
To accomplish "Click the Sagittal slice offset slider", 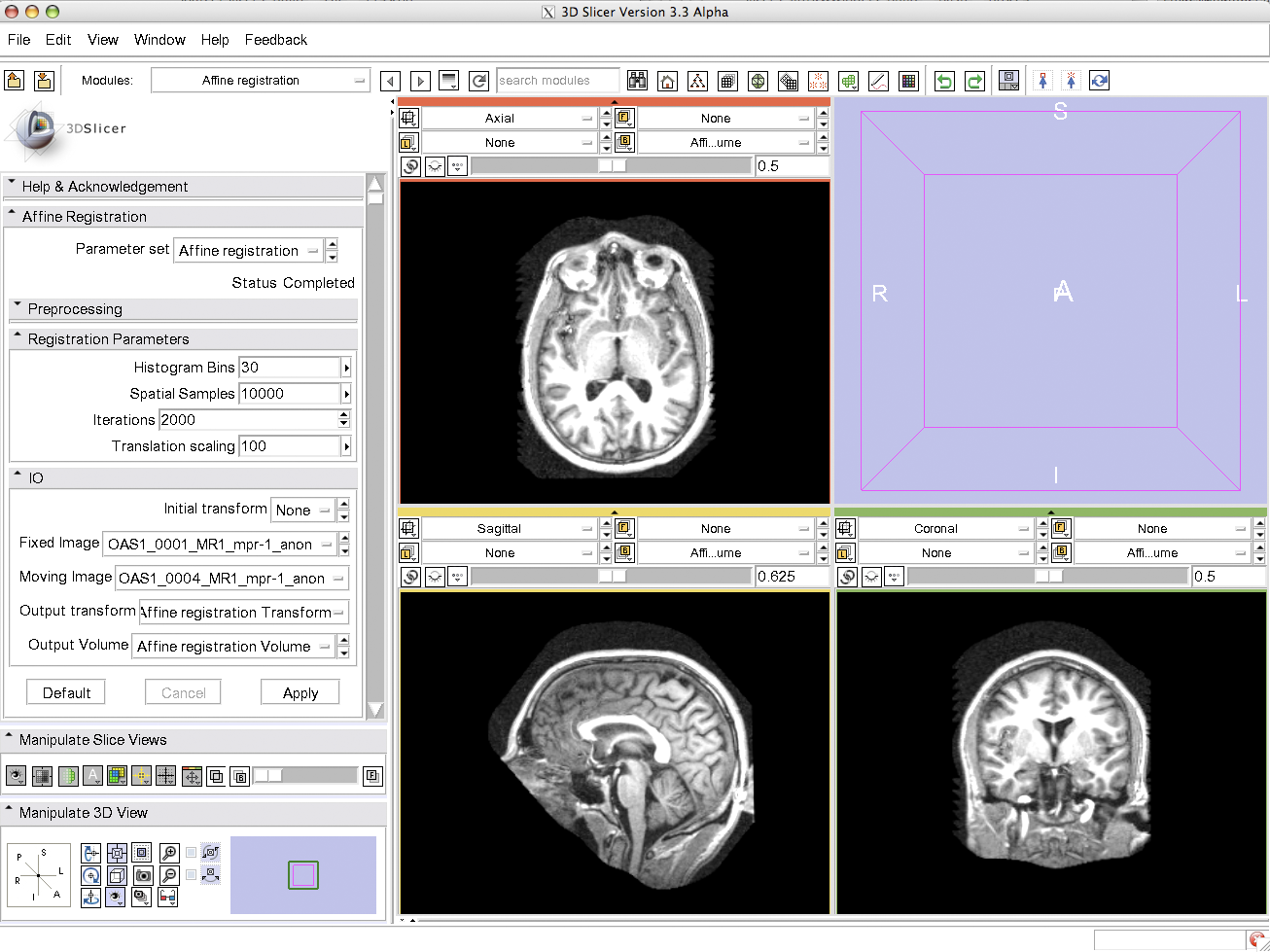I will pos(612,577).
